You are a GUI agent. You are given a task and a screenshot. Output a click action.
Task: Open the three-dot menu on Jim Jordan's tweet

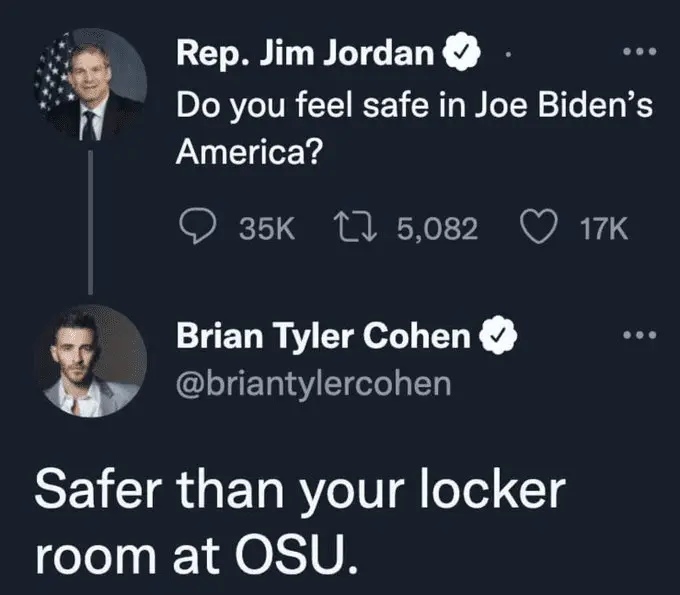pyautogui.click(x=638, y=52)
